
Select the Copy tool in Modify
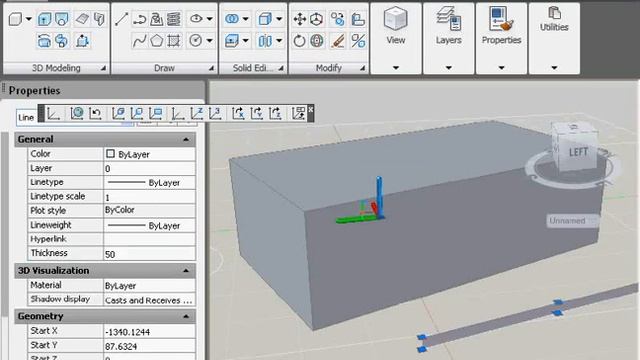(x=338, y=19)
